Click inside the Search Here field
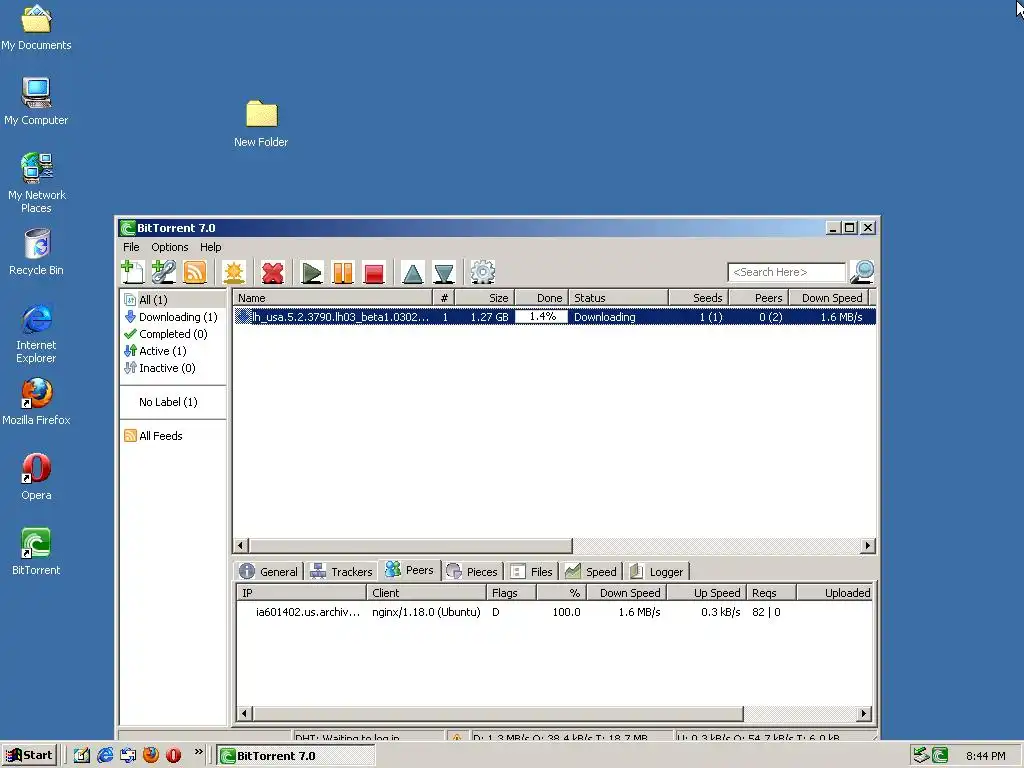 click(786, 272)
